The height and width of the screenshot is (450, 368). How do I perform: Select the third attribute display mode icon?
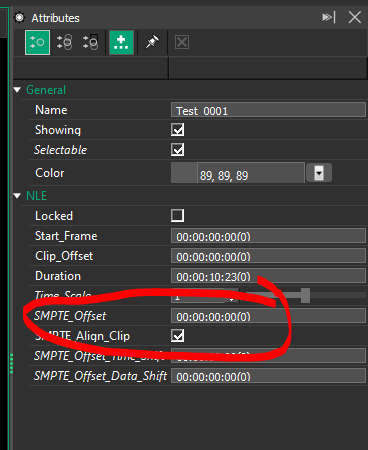(91, 42)
